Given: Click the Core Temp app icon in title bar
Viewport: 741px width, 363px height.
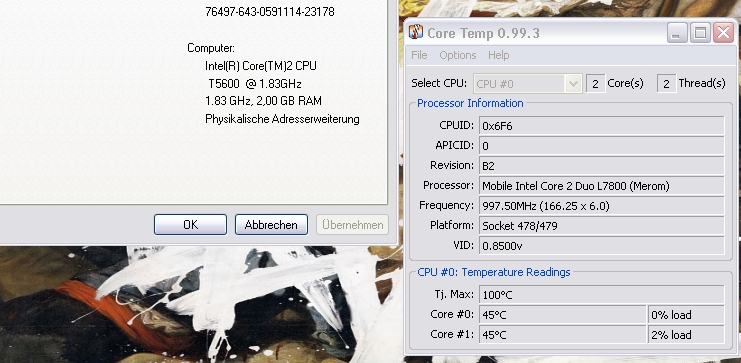Looking at the screenshot, I should click(416, 32).
